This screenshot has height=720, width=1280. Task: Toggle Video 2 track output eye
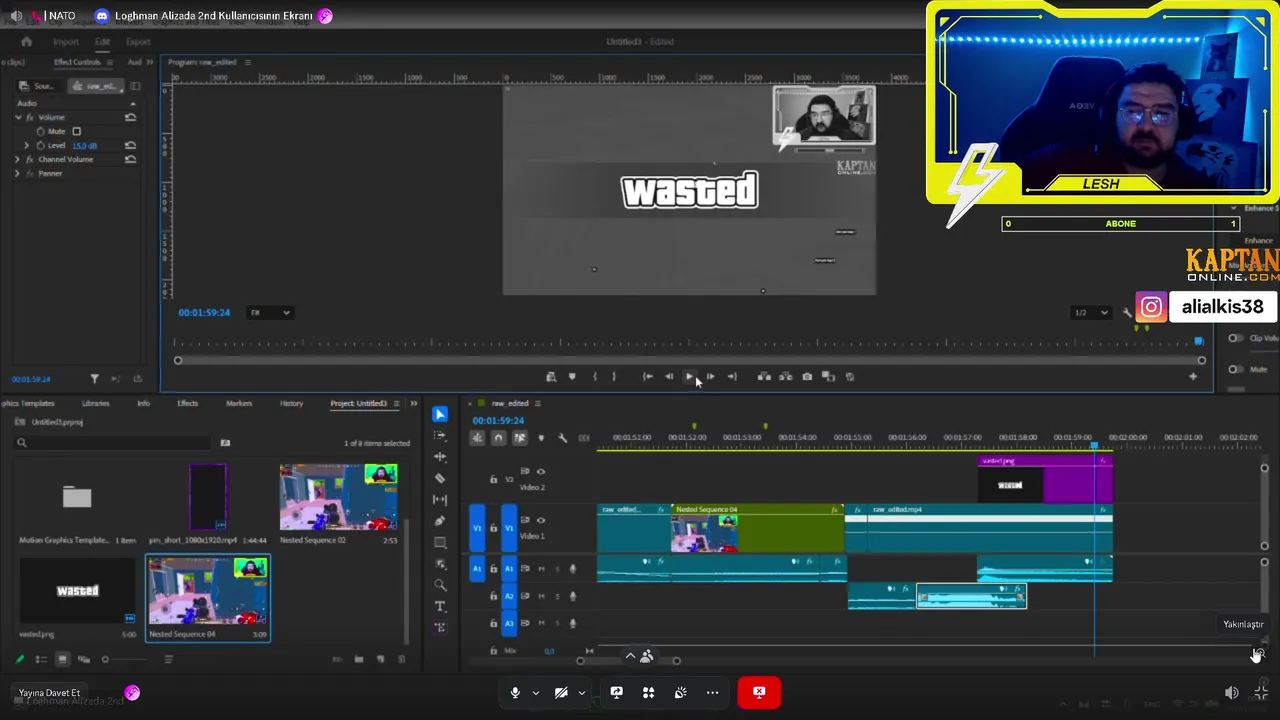pyautogui.click(x=540, y=472)
